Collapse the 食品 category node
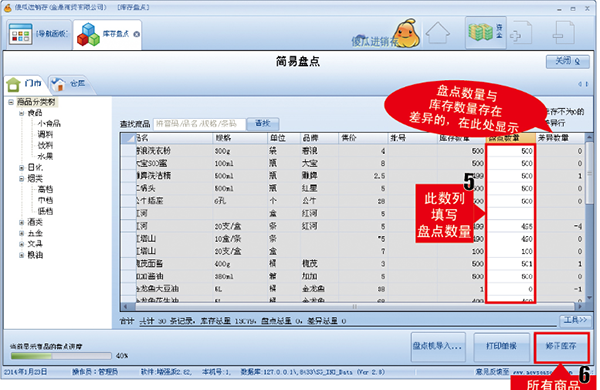The image size is (600, 390). (x=22, y=113)
